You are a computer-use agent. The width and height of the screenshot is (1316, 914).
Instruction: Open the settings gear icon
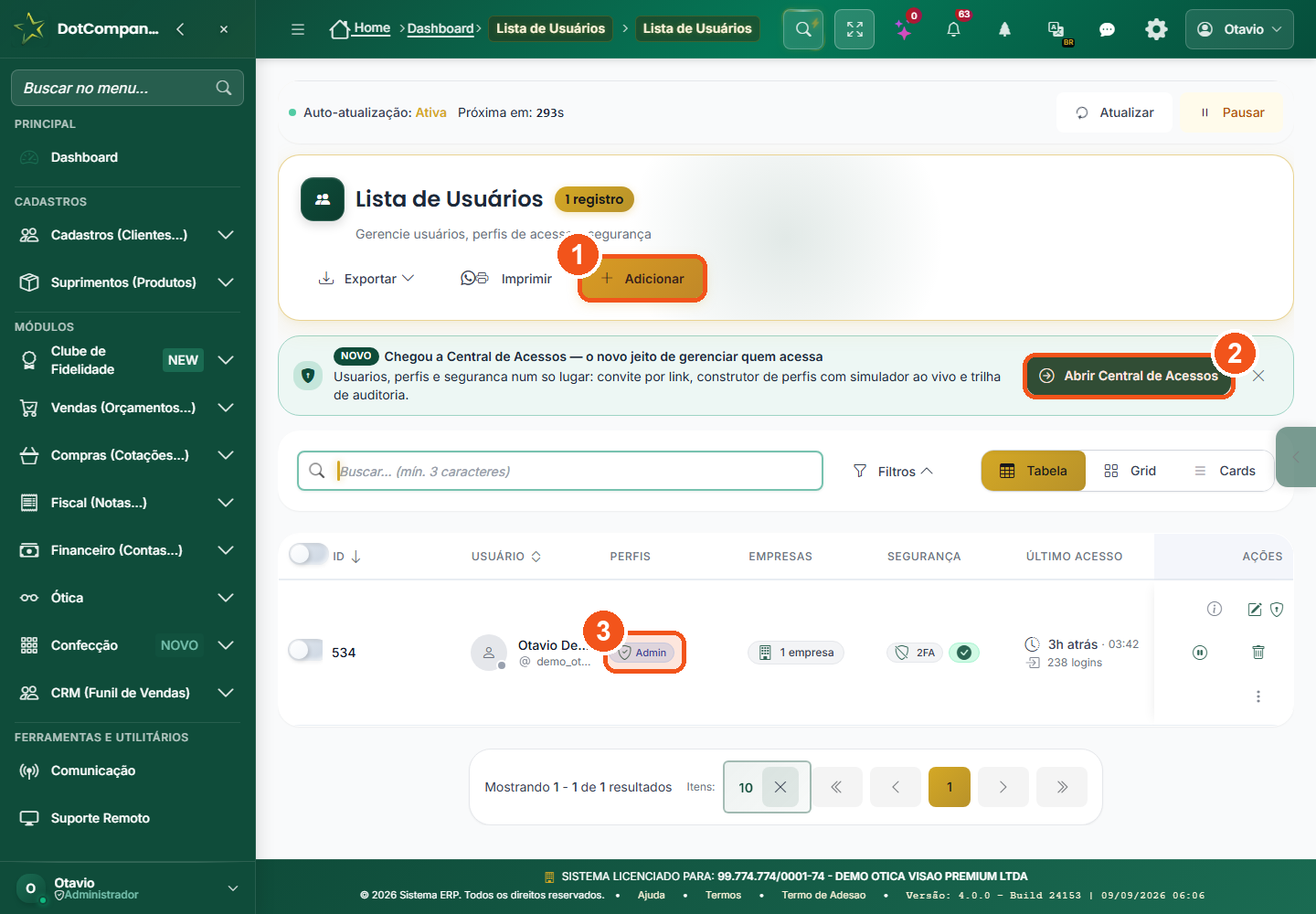[1156, 29]
